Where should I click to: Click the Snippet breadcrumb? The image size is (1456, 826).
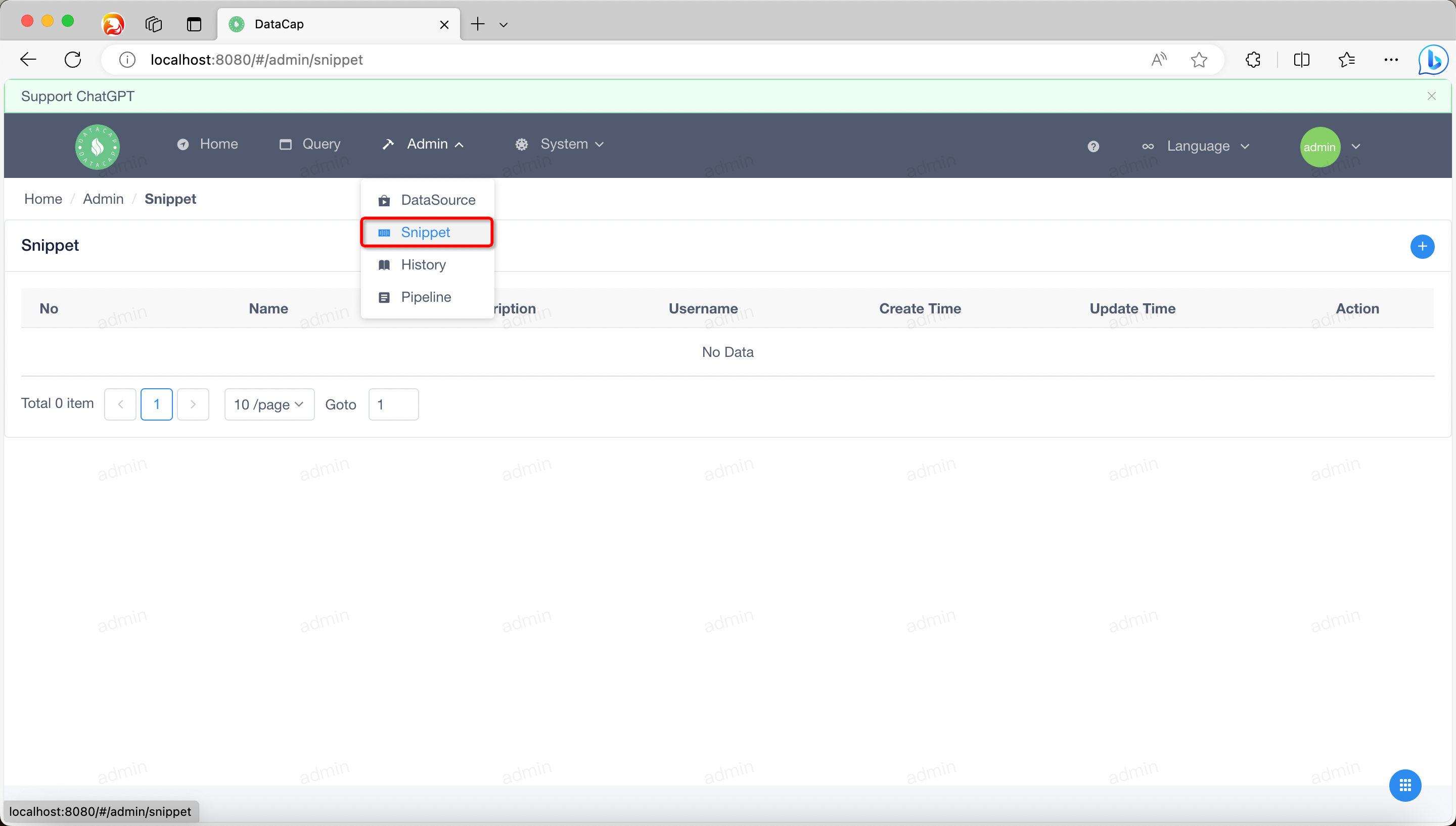170,199
